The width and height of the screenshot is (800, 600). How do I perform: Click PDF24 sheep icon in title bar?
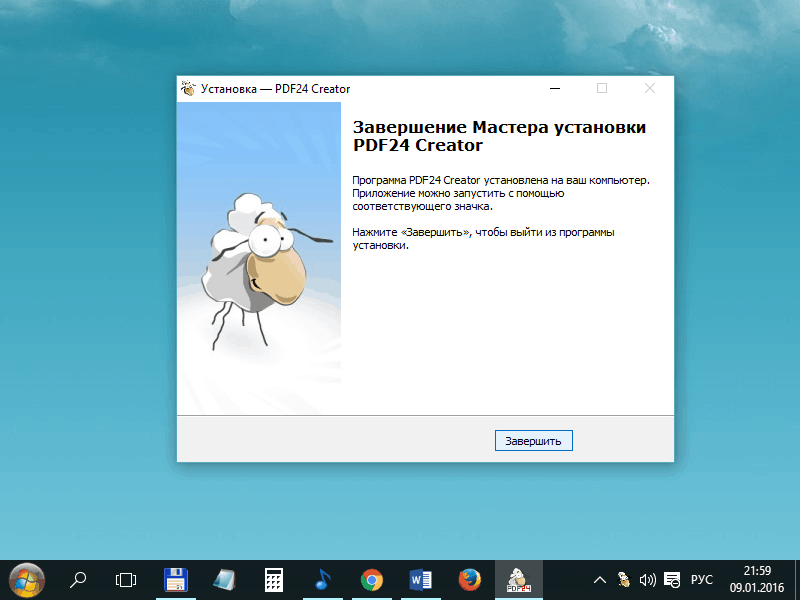(x=188, y=89)
